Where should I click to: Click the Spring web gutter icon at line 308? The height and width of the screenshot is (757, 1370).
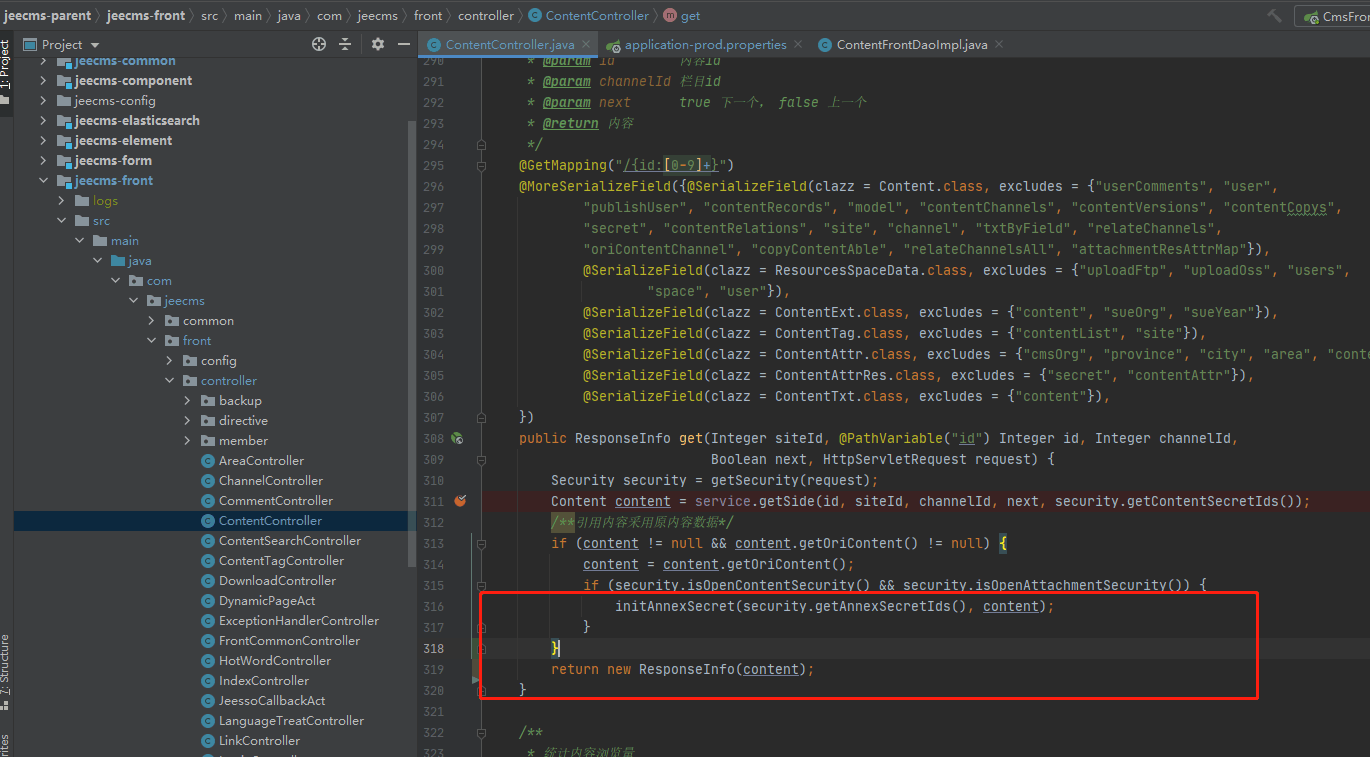tap(457, 438)
